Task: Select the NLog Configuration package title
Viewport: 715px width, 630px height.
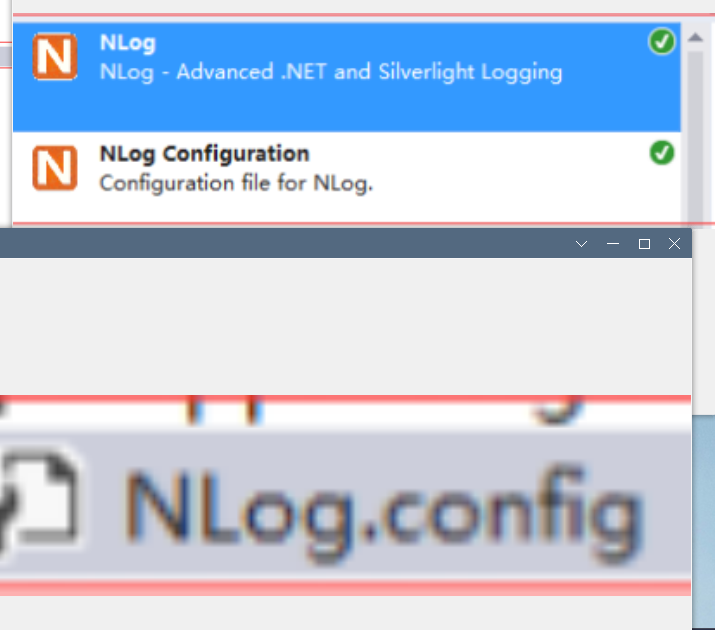Action: (x=204, y=154)
